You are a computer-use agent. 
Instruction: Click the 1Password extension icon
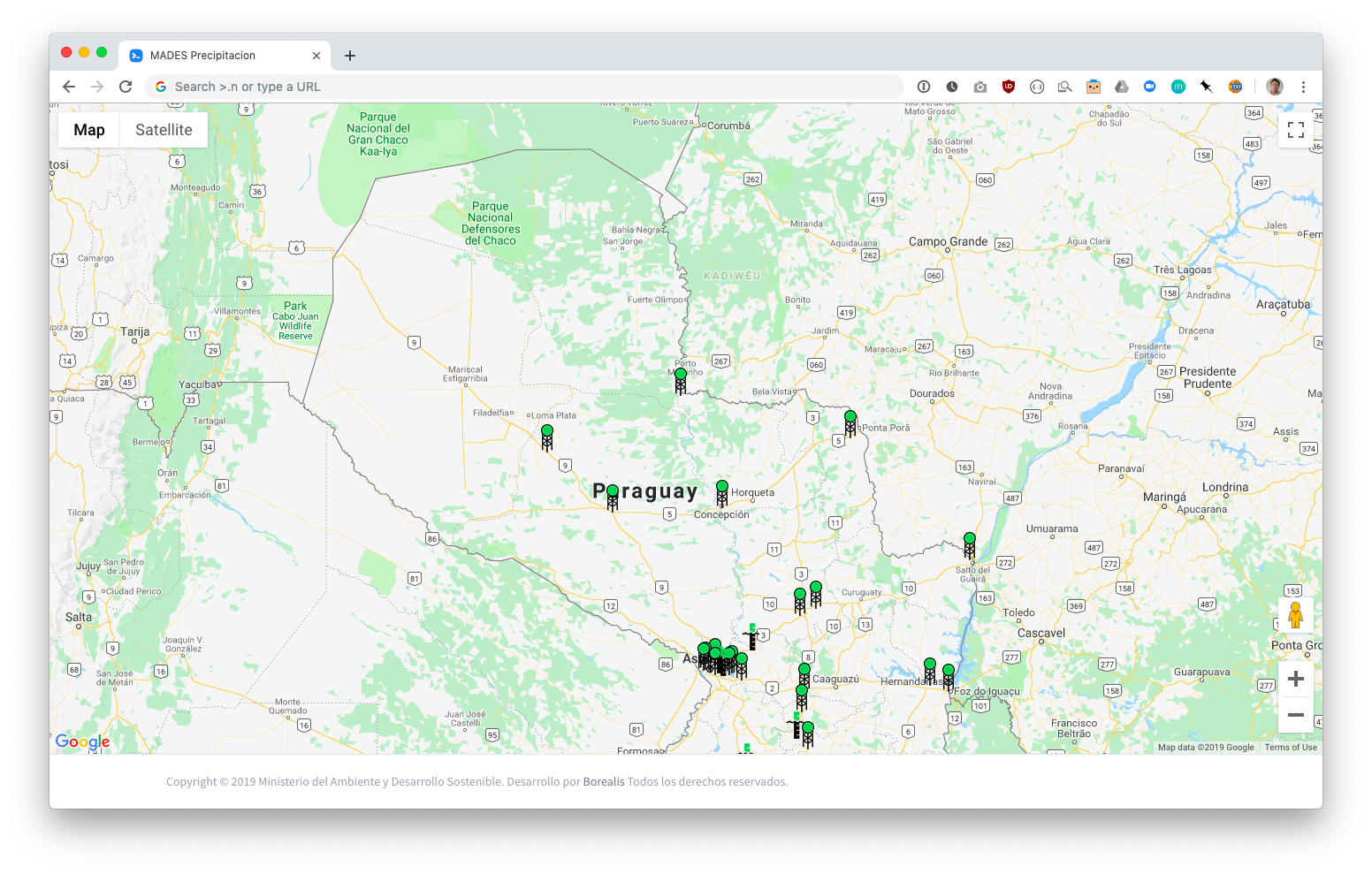[924, 87]
